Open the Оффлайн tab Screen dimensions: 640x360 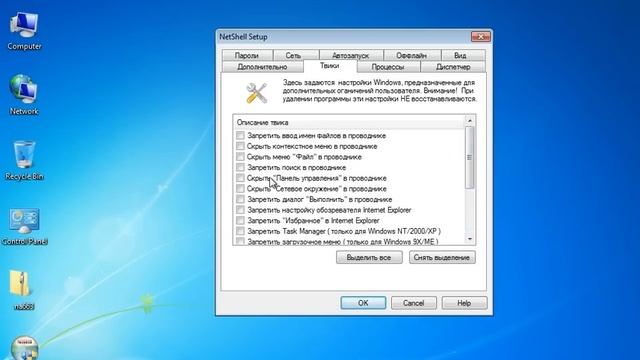pyautogui.click(x=411, y=55)
